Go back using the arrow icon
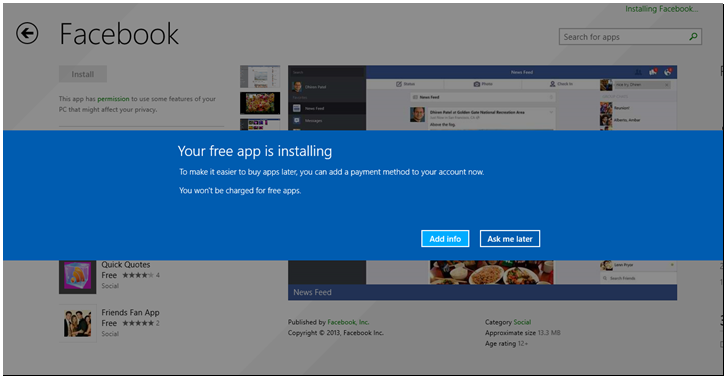The image size is (726, 378). 27,33
